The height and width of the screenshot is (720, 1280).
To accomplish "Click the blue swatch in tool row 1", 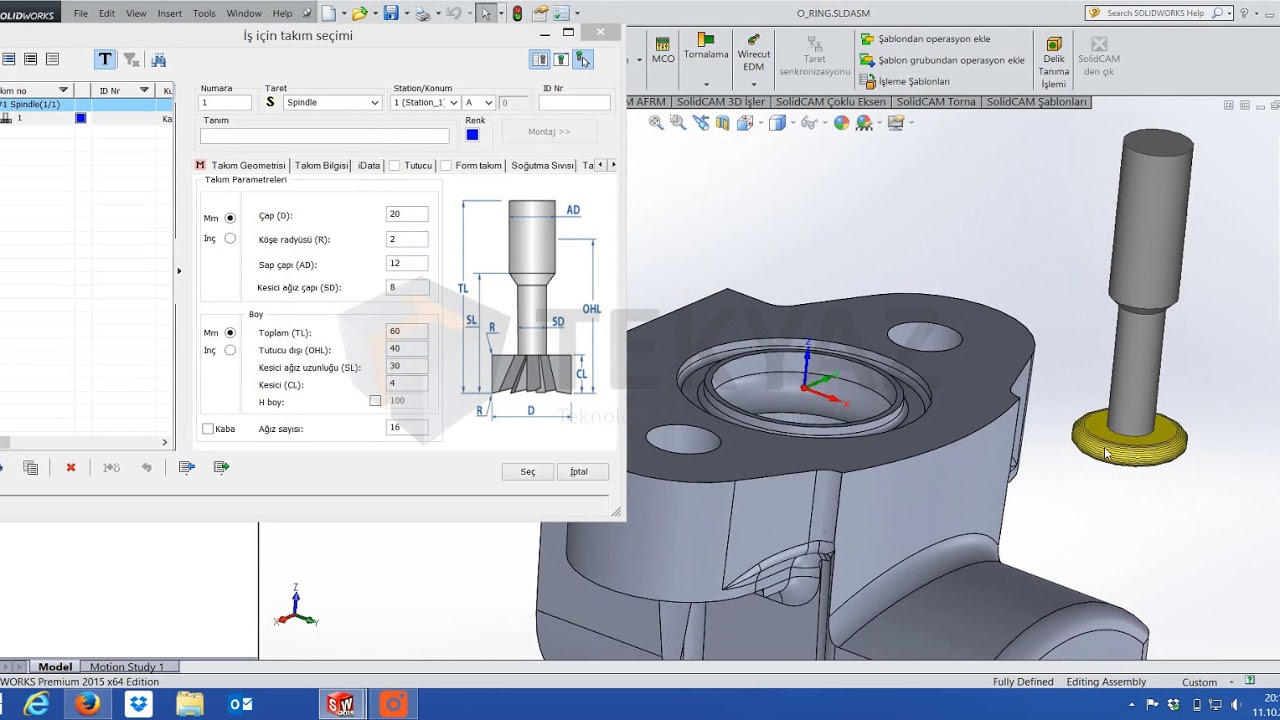I will click(x=81, y=118).
